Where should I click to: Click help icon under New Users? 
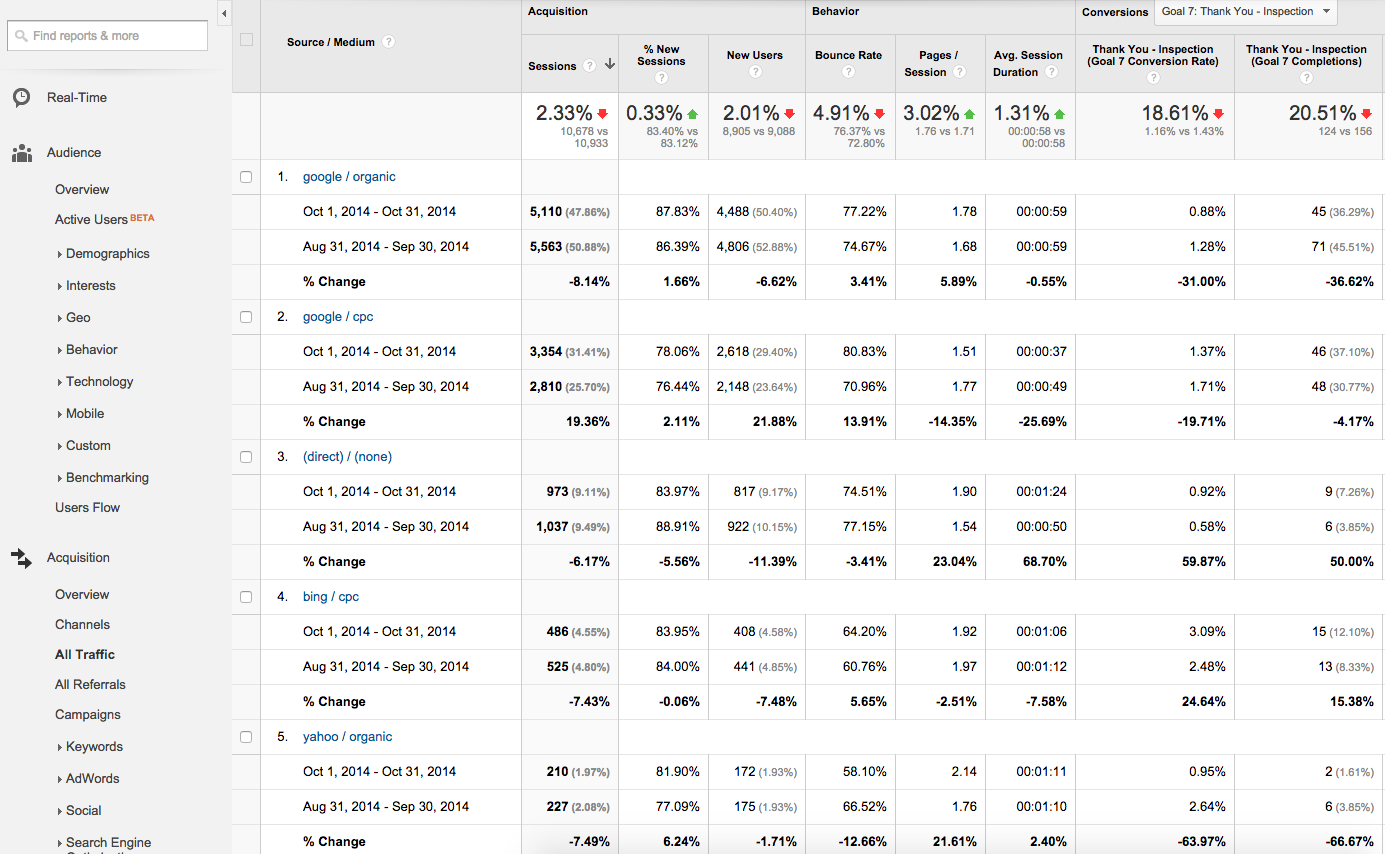[x=754, y=72]
